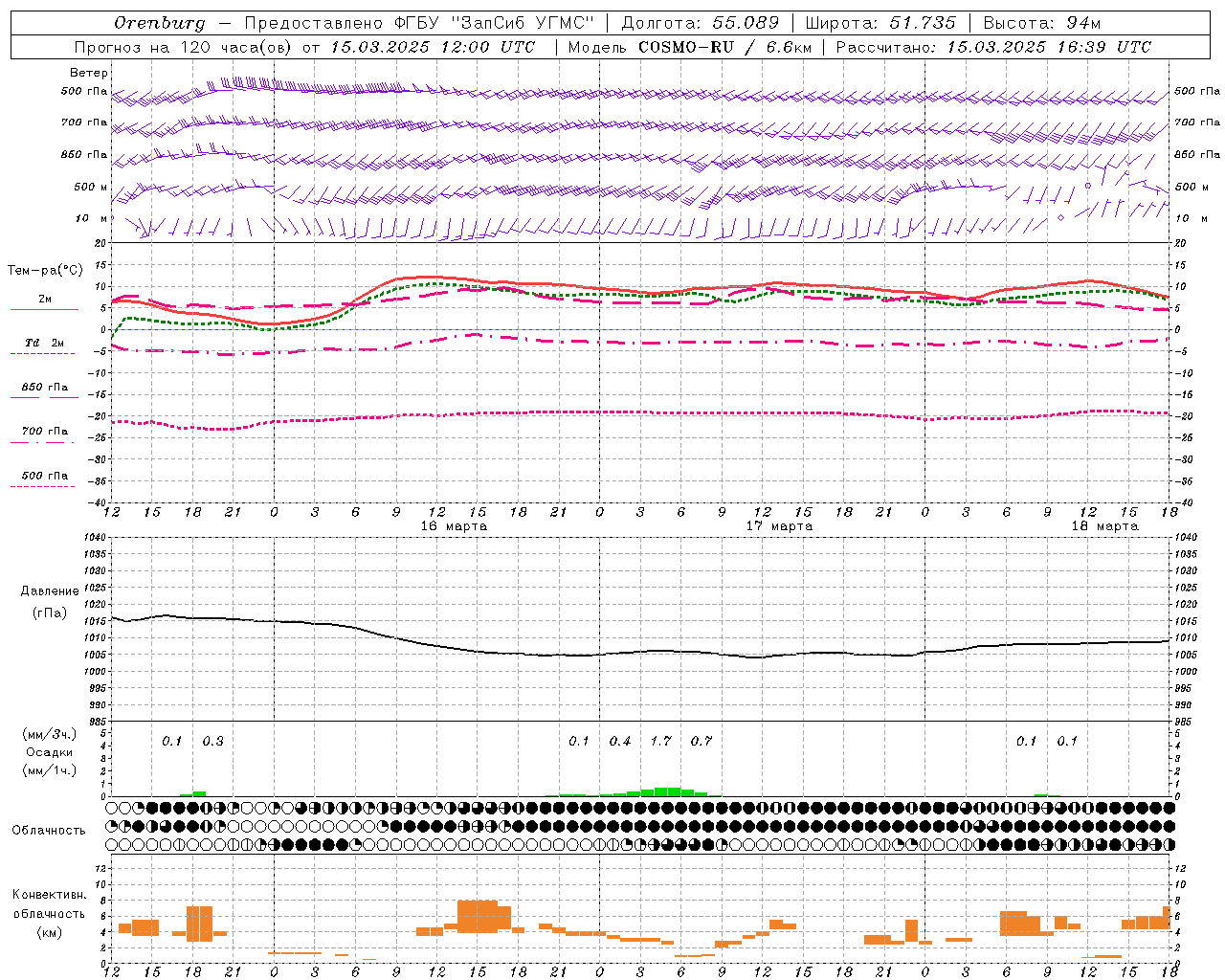Click the '0.4' precipitation amount

point(620,741)
